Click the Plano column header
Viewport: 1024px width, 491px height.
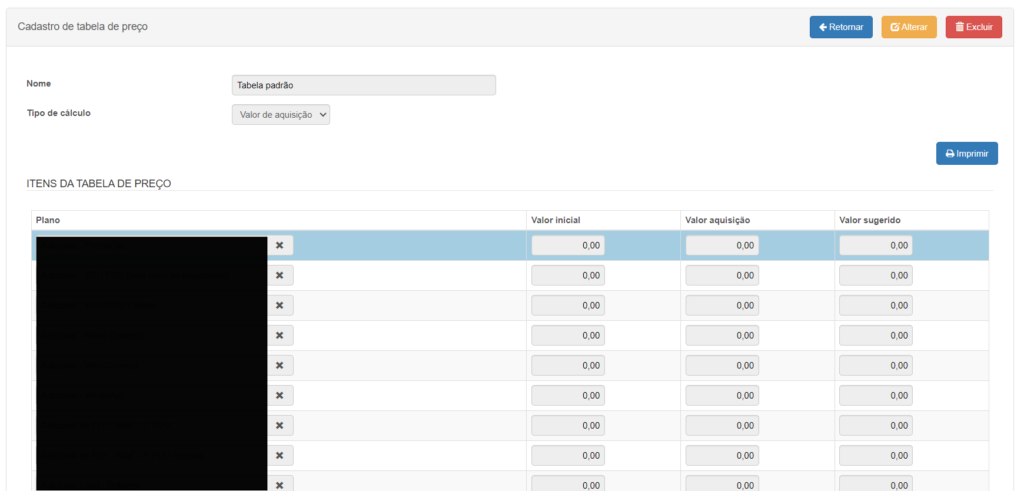tap(50, 220)
